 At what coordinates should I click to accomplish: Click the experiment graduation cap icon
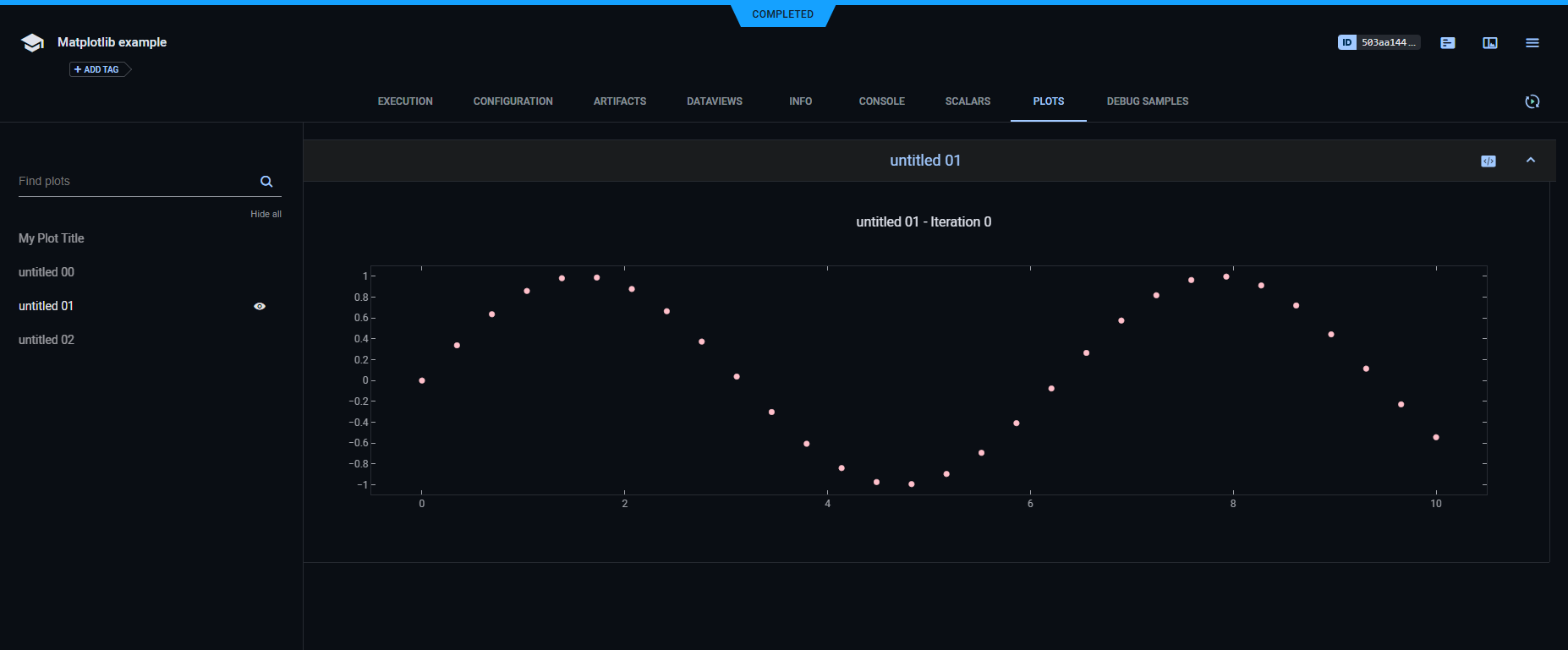click(32, 43)
